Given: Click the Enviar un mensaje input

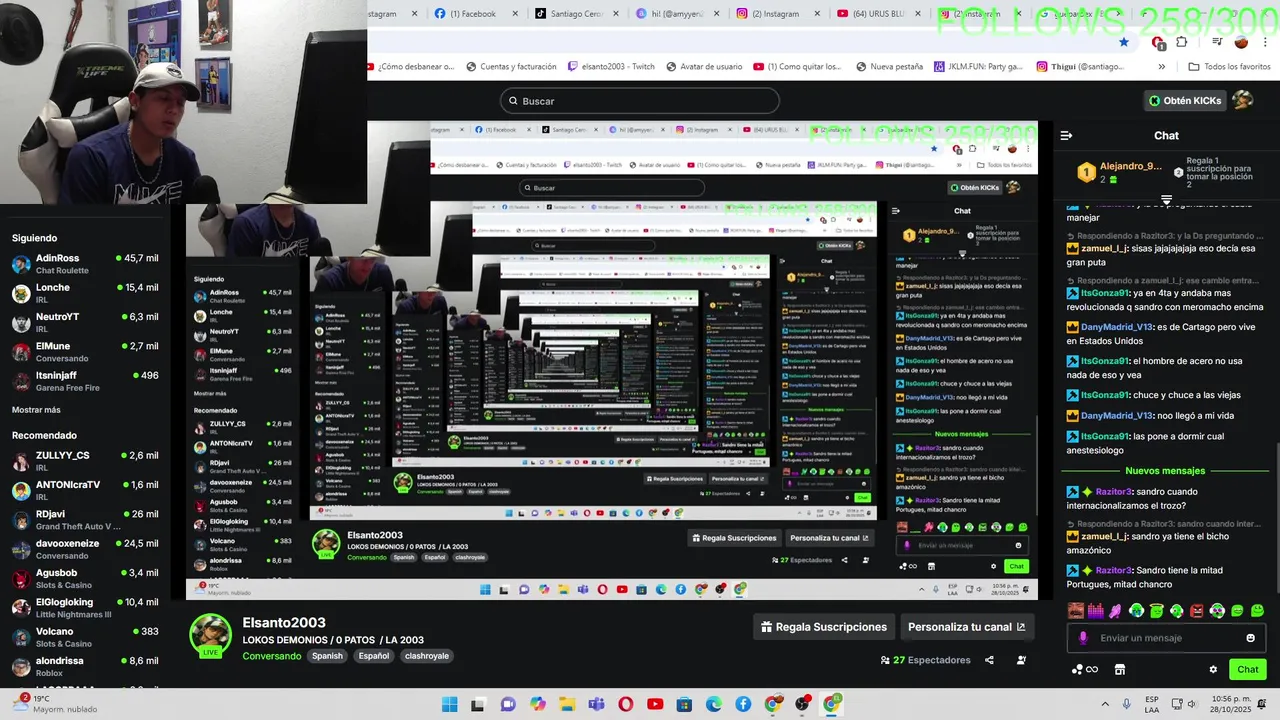Looking at the screenshot, I should (x=1166, y=638).
